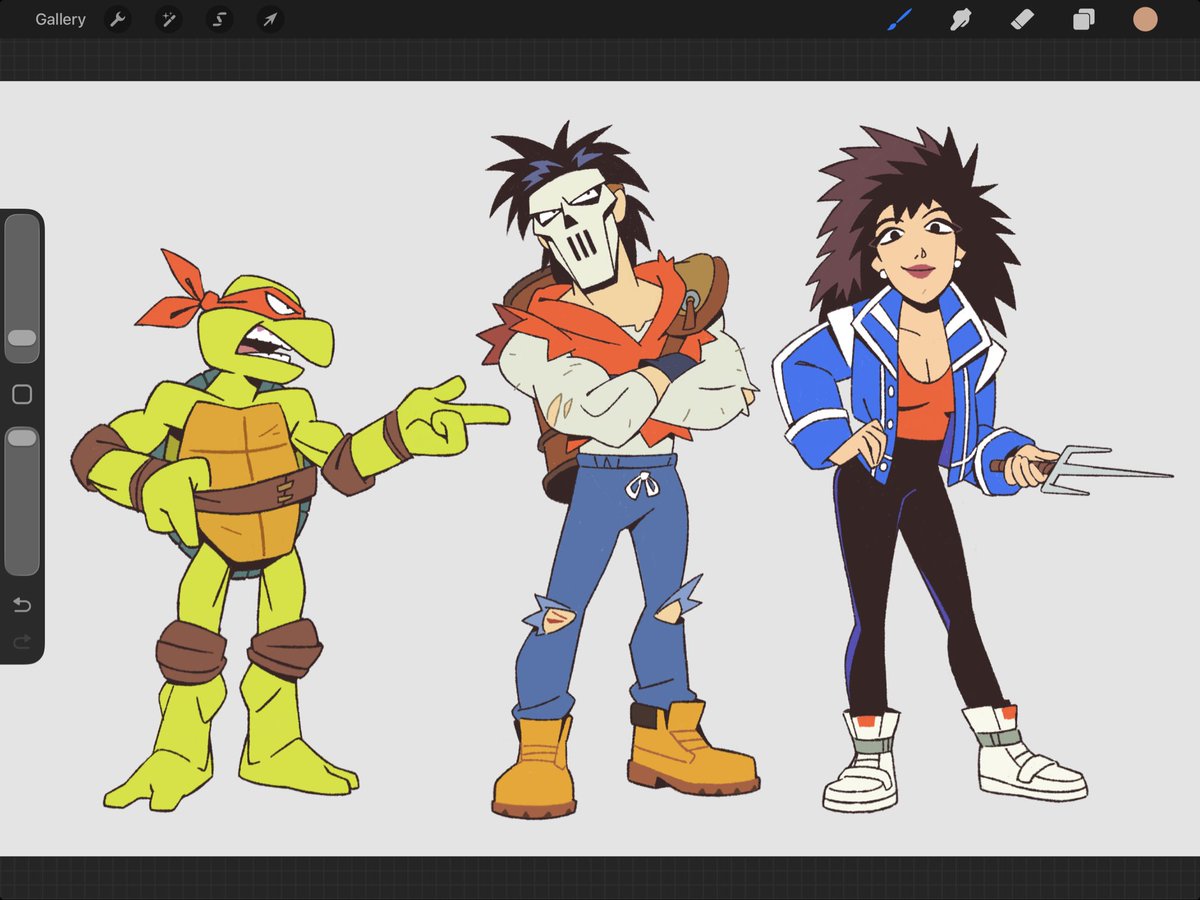Open the Adjustments magic wand menu
Image resolution: width=1200 pixels, height=900 pixels.
click(x=168, y=20)
